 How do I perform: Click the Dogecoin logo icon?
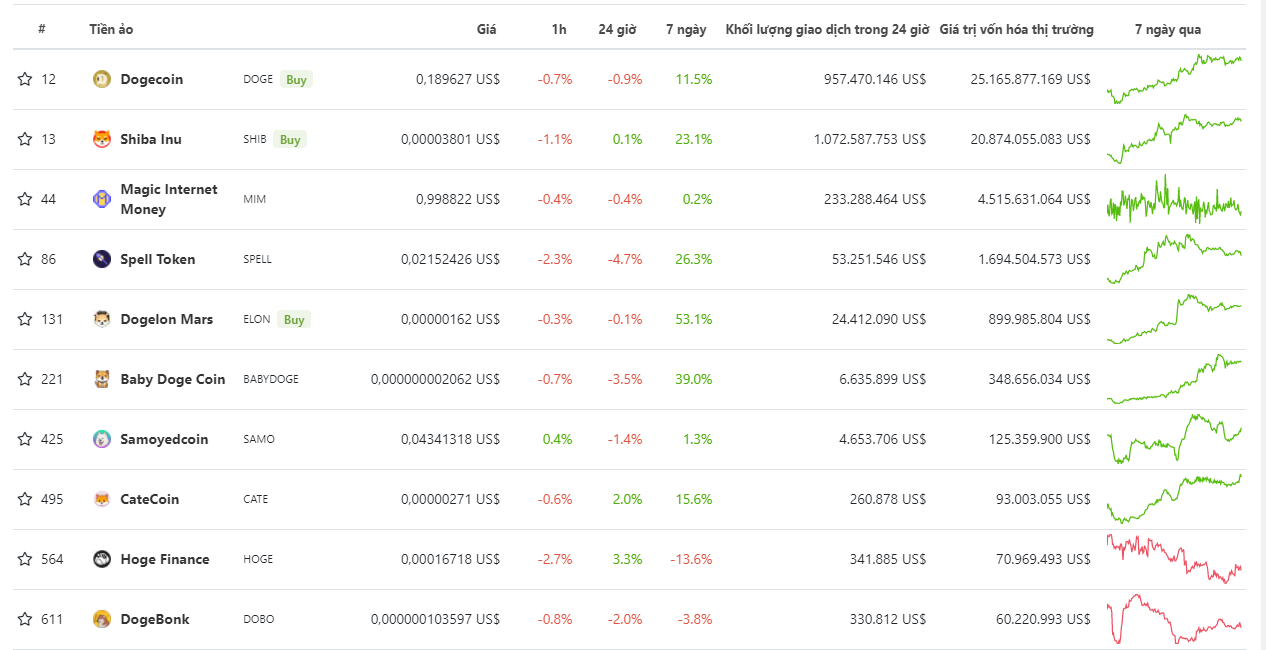click(101, 79)
